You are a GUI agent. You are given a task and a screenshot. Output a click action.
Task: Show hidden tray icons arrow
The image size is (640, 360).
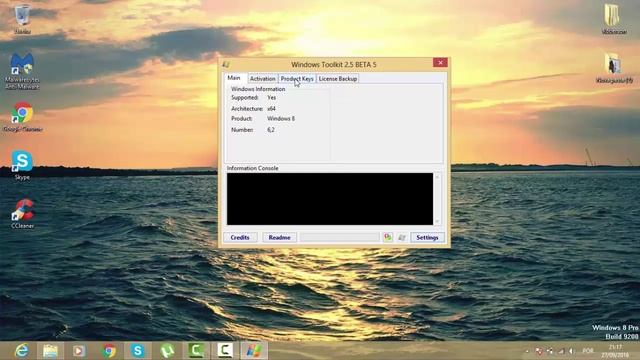coord(527,351)
